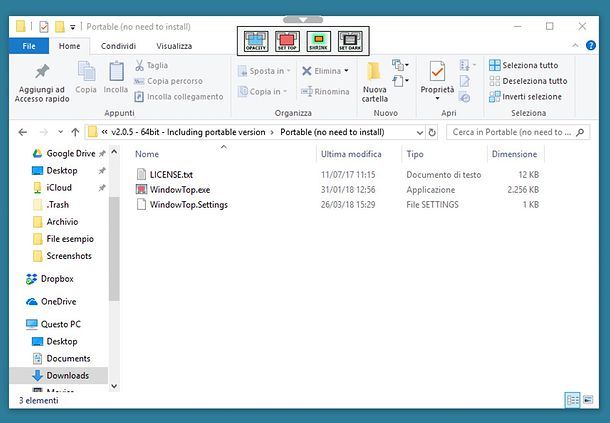
Task: Click Incolla collegamento
Action: 179,97
